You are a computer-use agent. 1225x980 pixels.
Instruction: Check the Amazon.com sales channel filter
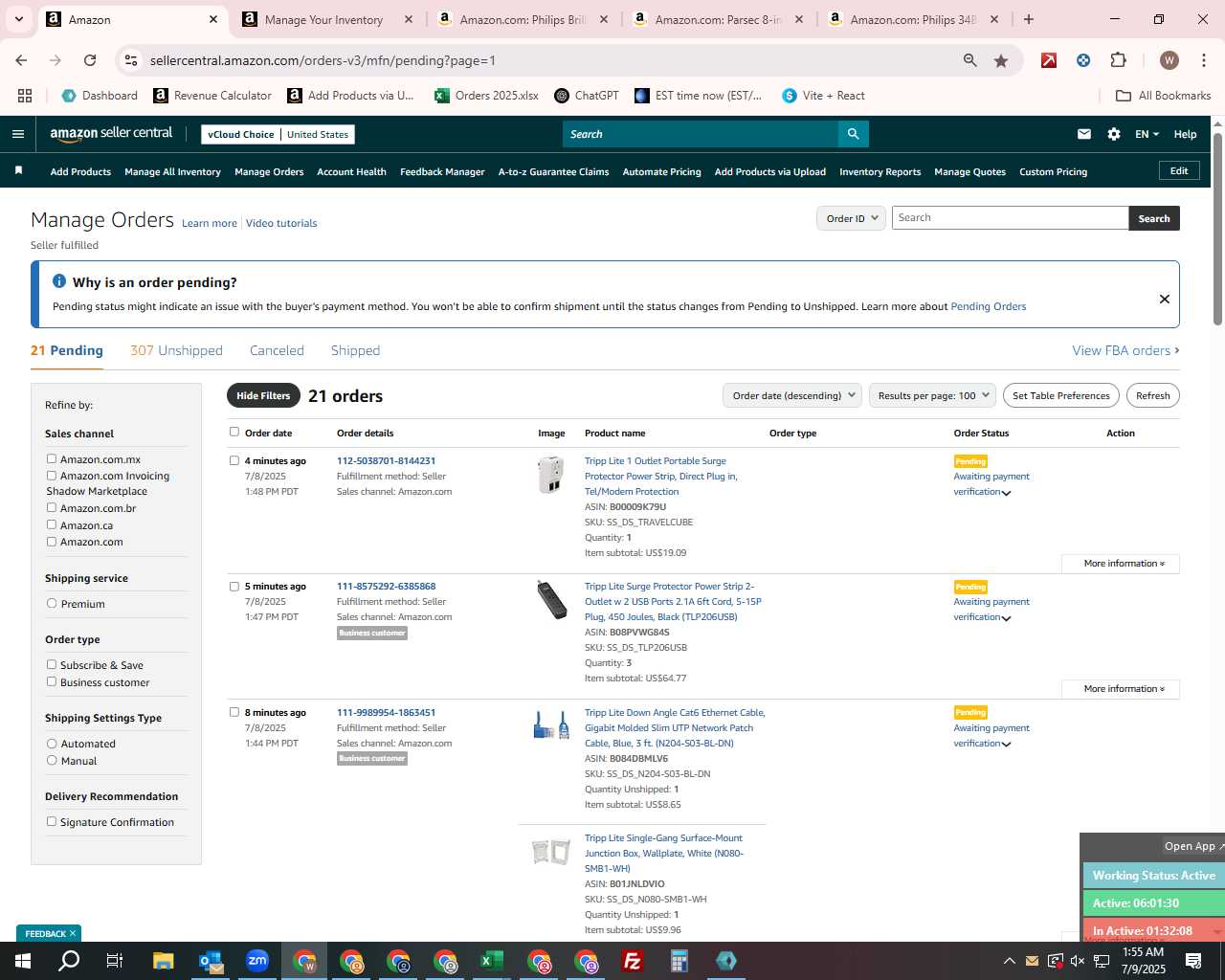[x=52, y=542]
